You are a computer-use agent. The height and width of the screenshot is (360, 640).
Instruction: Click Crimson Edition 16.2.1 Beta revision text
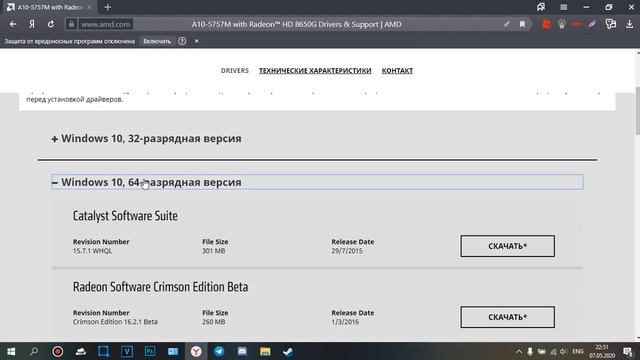coord(115,322)
